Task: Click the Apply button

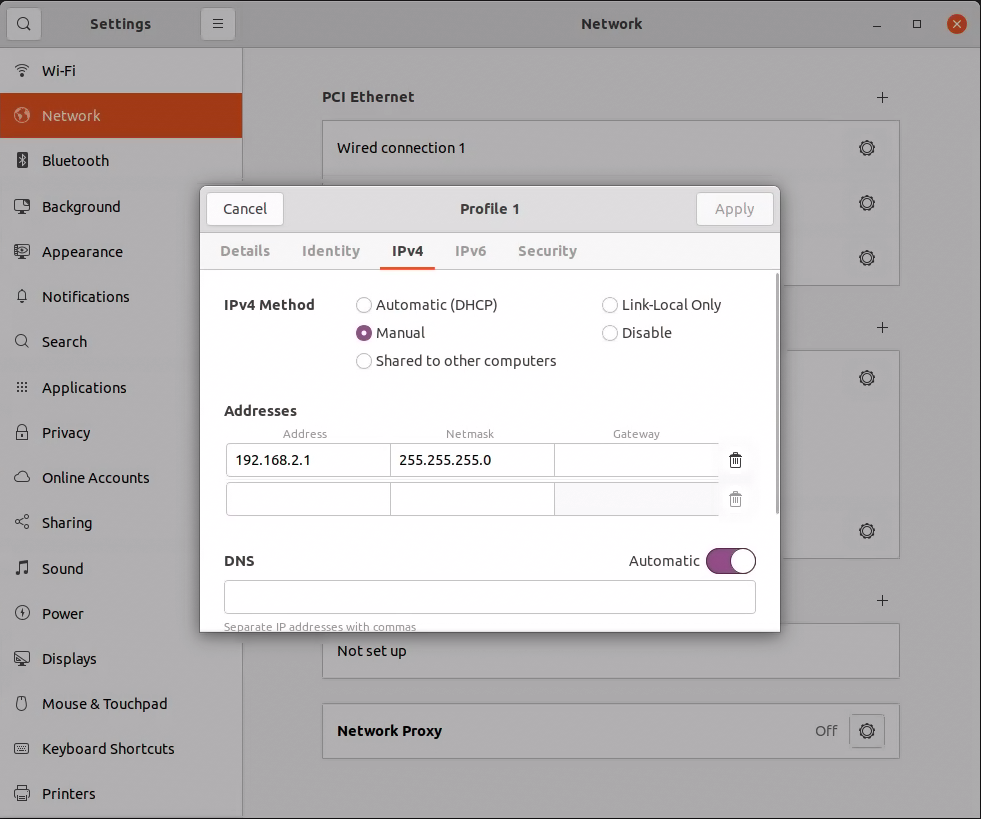Action: tap(734, 209)
